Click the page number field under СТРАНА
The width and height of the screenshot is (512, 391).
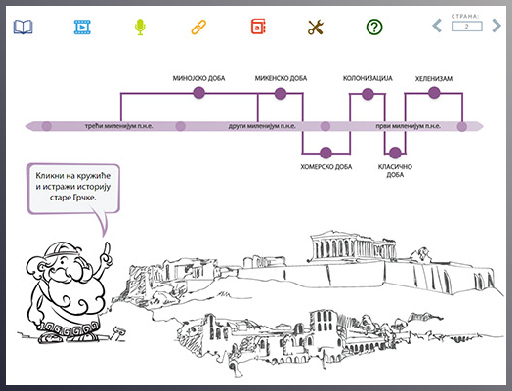pos(467,26)
